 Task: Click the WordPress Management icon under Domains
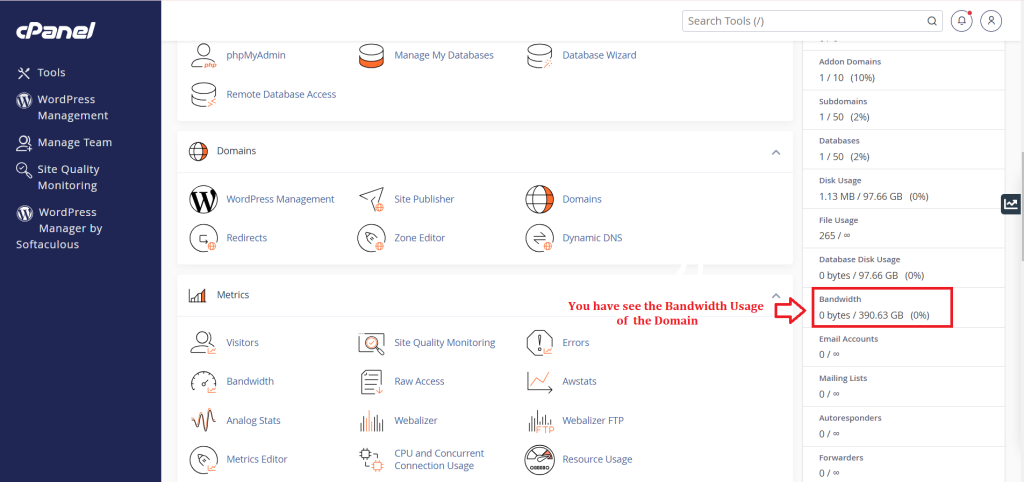tap(204, 199)
